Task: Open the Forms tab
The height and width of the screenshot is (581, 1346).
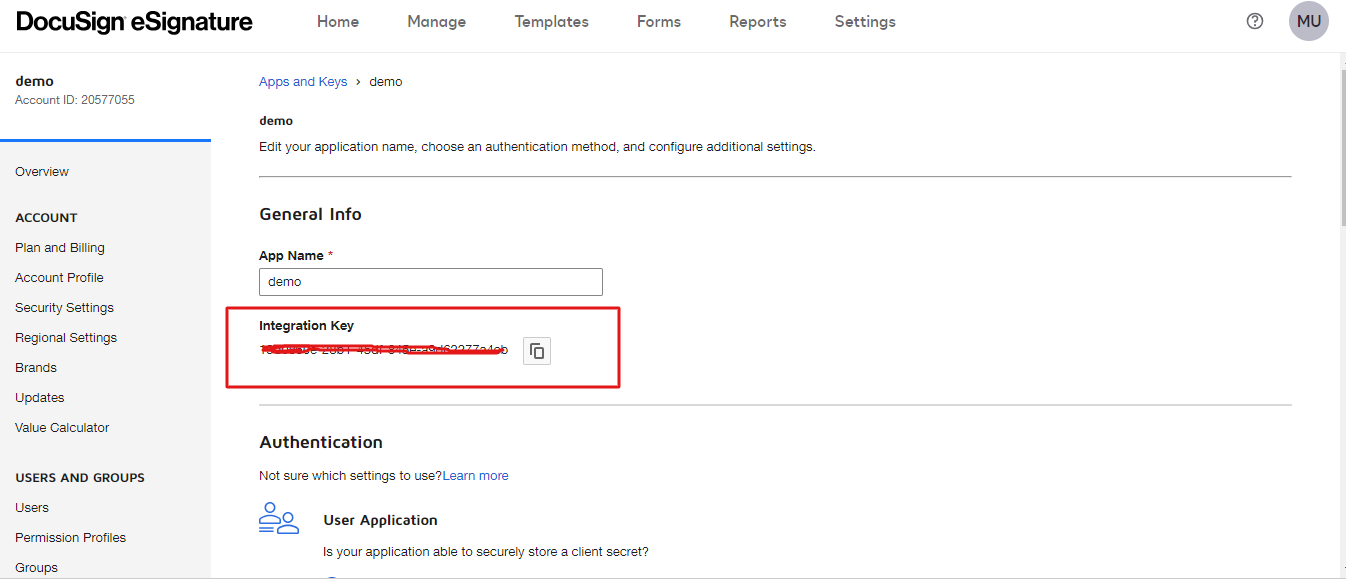Action: click(x=658, y=21)
